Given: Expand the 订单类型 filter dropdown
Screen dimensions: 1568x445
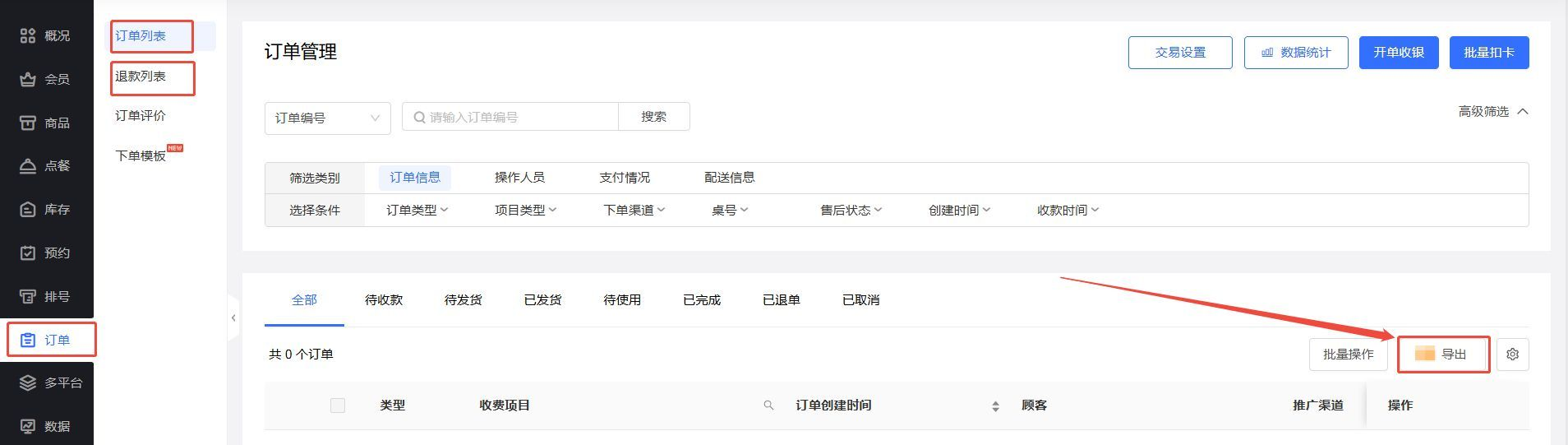Looking at the screenshot, I should [x=417, y=211].
